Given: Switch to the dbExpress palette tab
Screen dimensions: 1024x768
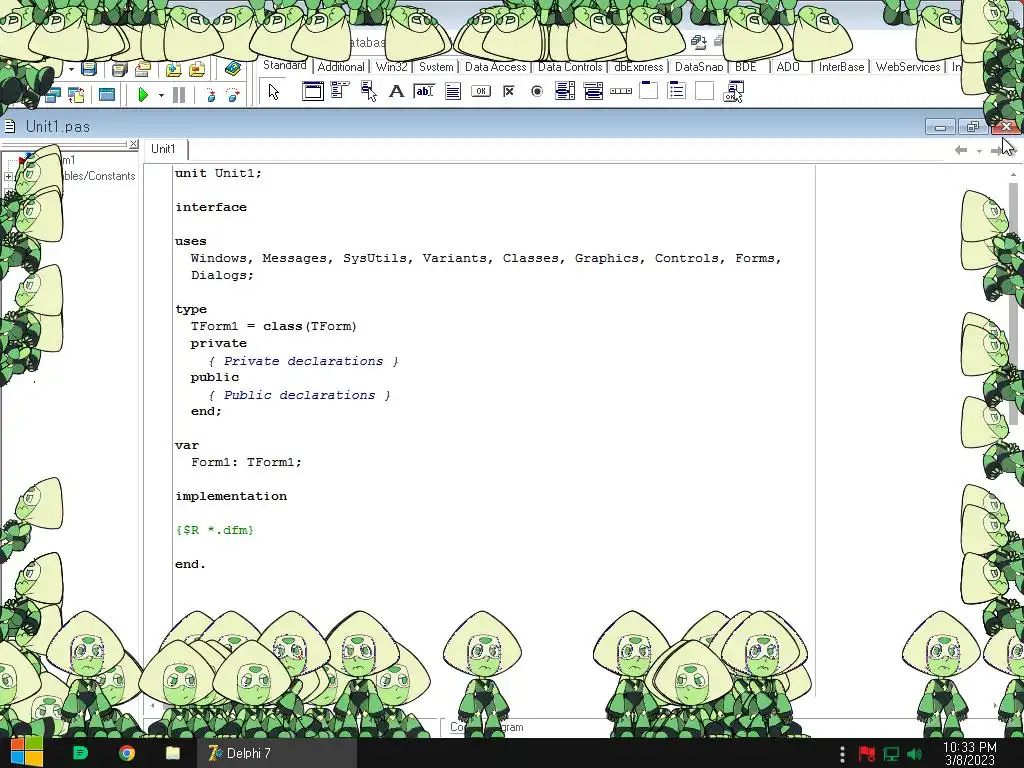Looking at the screenshot, I should [x=638, y=67].
